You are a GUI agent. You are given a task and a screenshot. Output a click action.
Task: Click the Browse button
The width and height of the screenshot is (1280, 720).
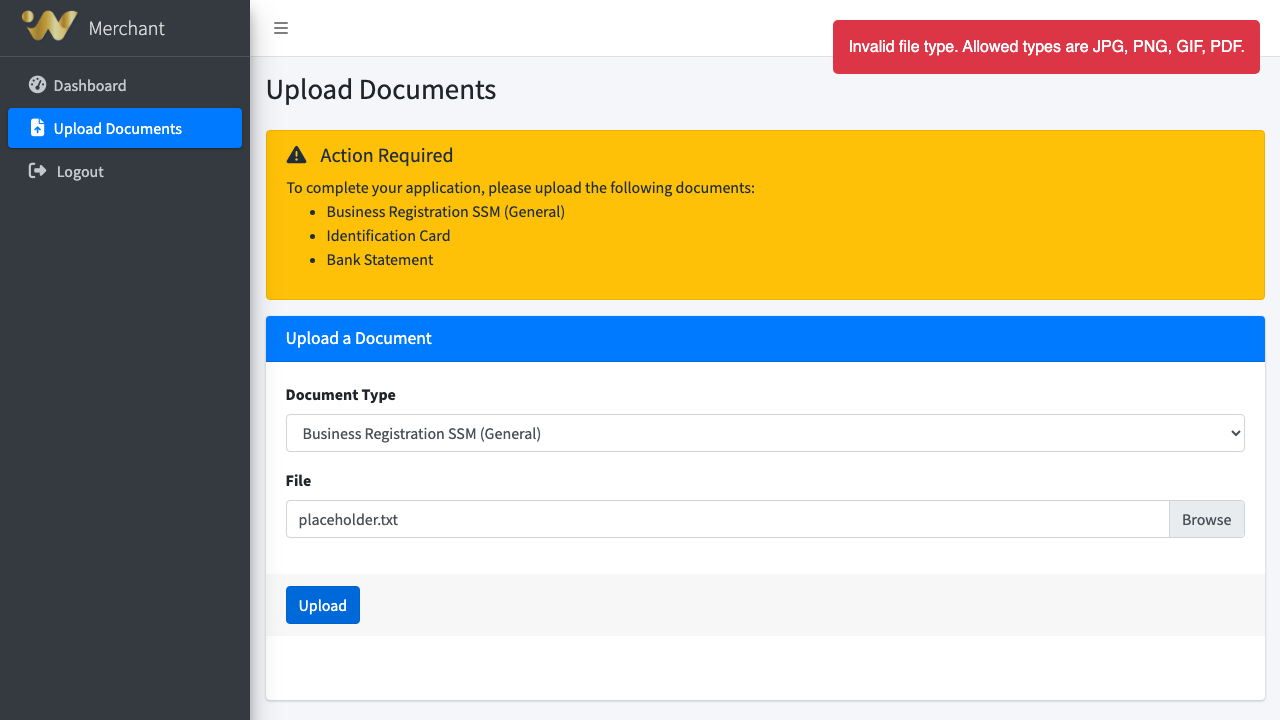[x=1206, y=519]
